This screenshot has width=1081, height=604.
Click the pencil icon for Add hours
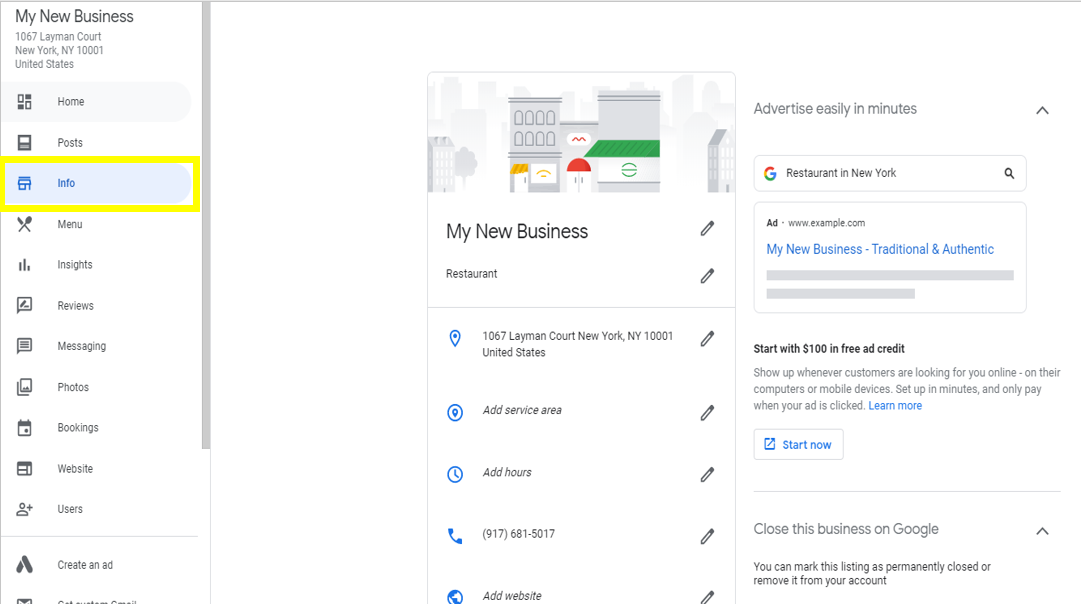tap(707, 474)
